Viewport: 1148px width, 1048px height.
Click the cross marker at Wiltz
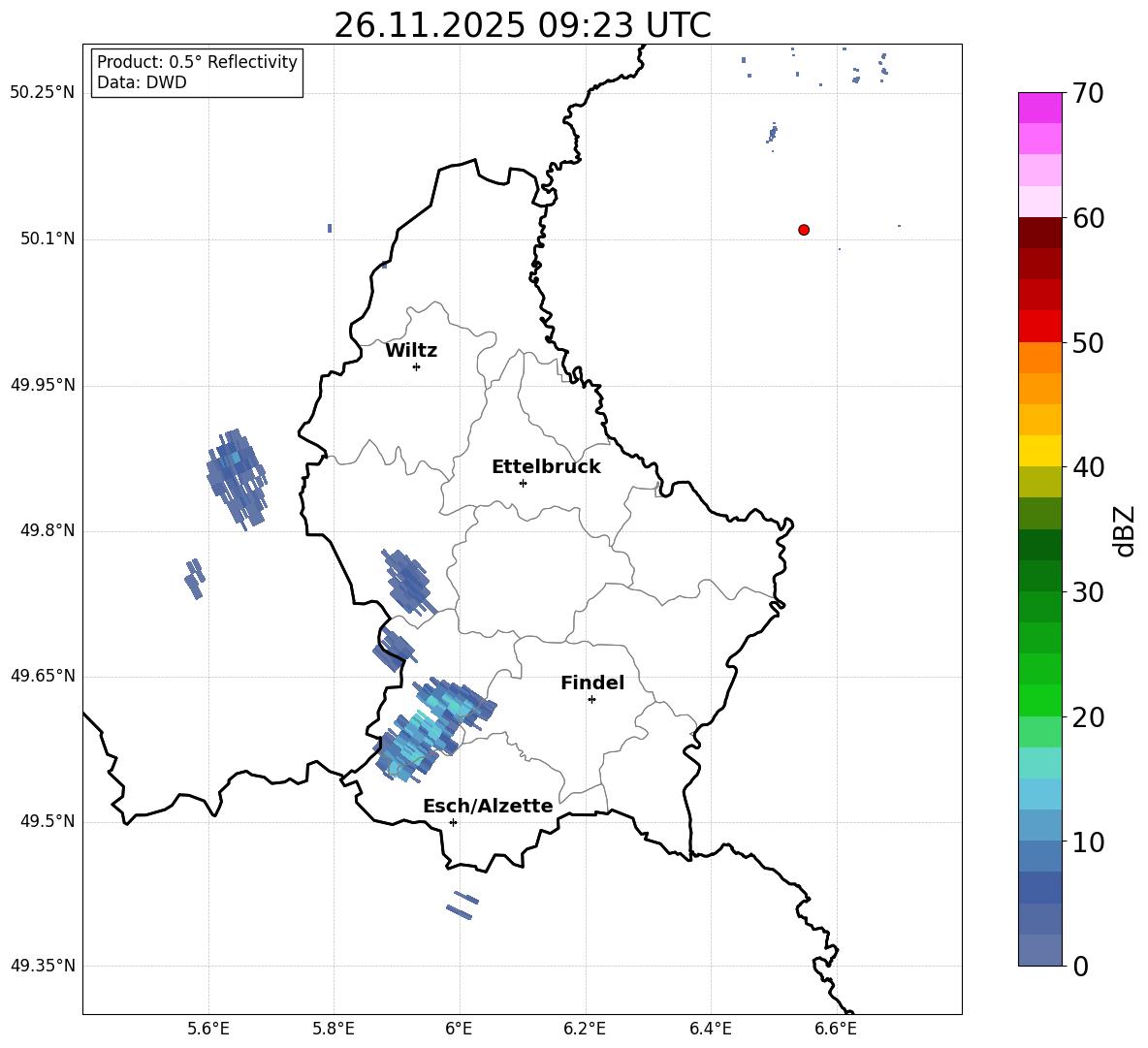coord(417,366)
